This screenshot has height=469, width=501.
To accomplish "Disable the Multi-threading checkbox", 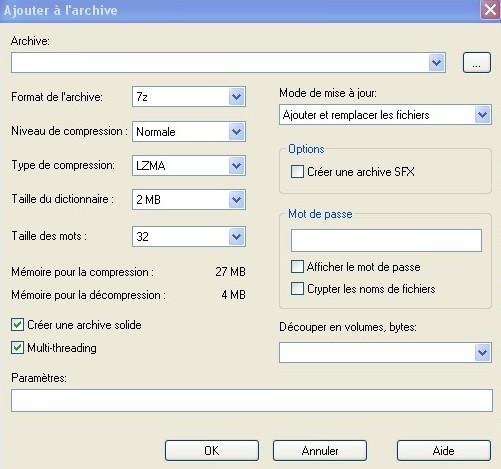I will [17, 348].
